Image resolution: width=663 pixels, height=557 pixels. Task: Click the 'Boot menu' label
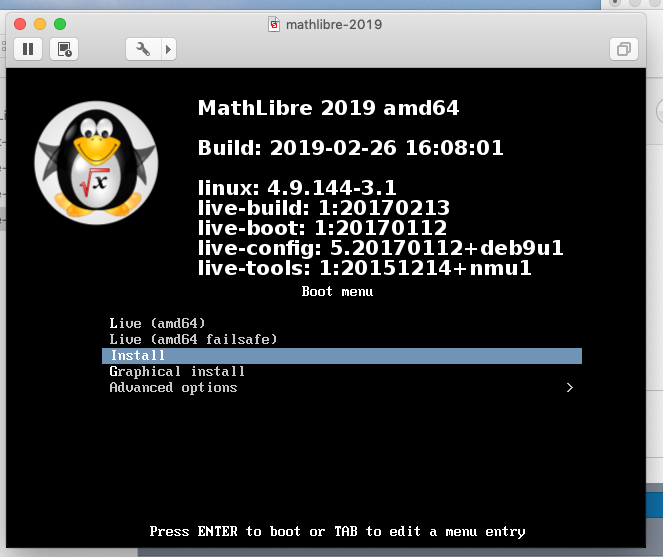[x=337, y=291]
